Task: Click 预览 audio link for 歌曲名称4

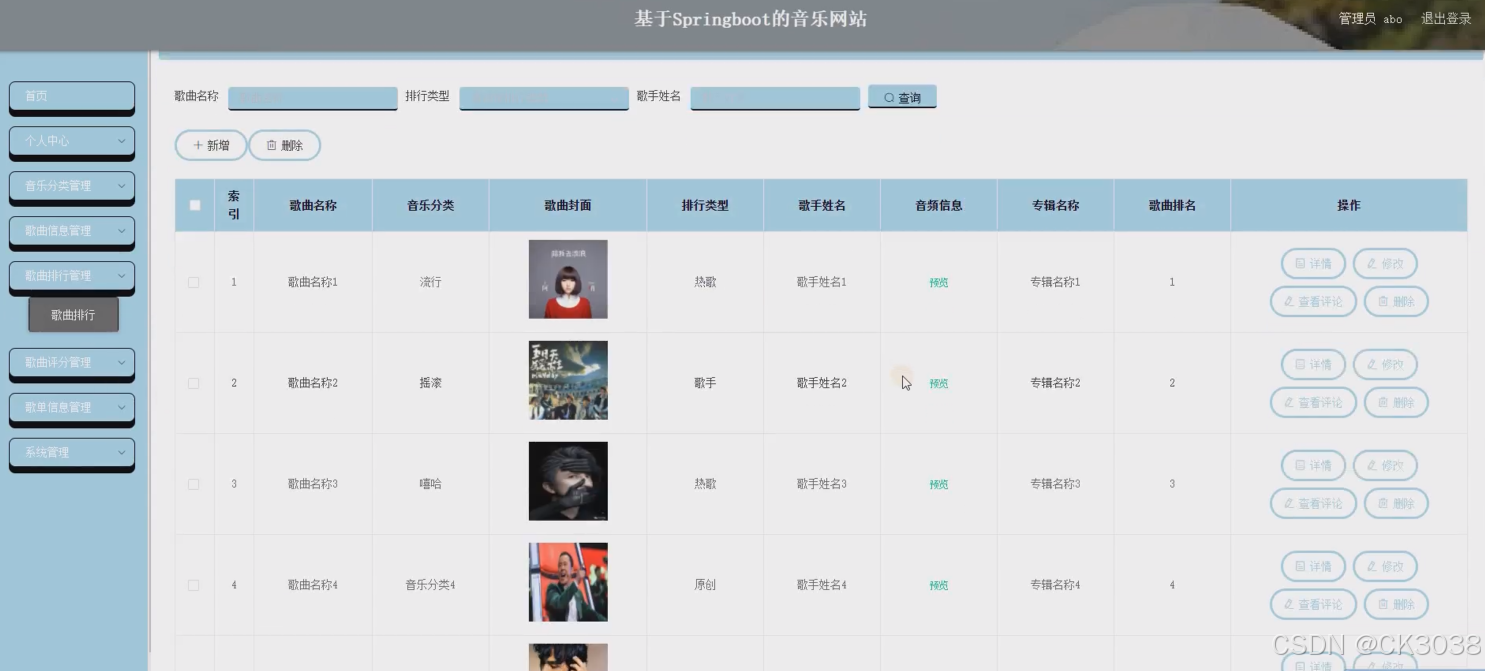Action: click(938, 586)
